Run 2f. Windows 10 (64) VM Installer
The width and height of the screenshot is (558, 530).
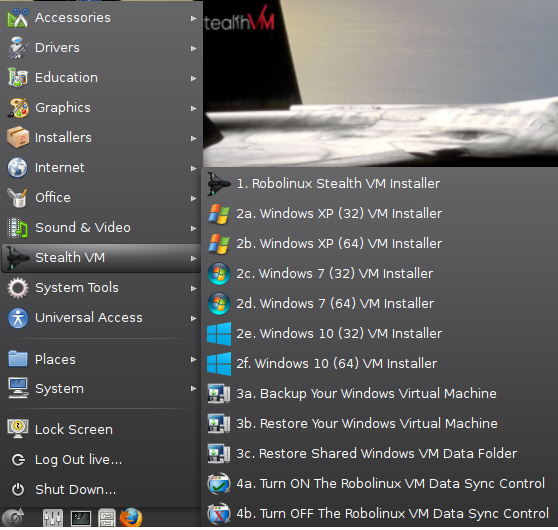point(379,363)
